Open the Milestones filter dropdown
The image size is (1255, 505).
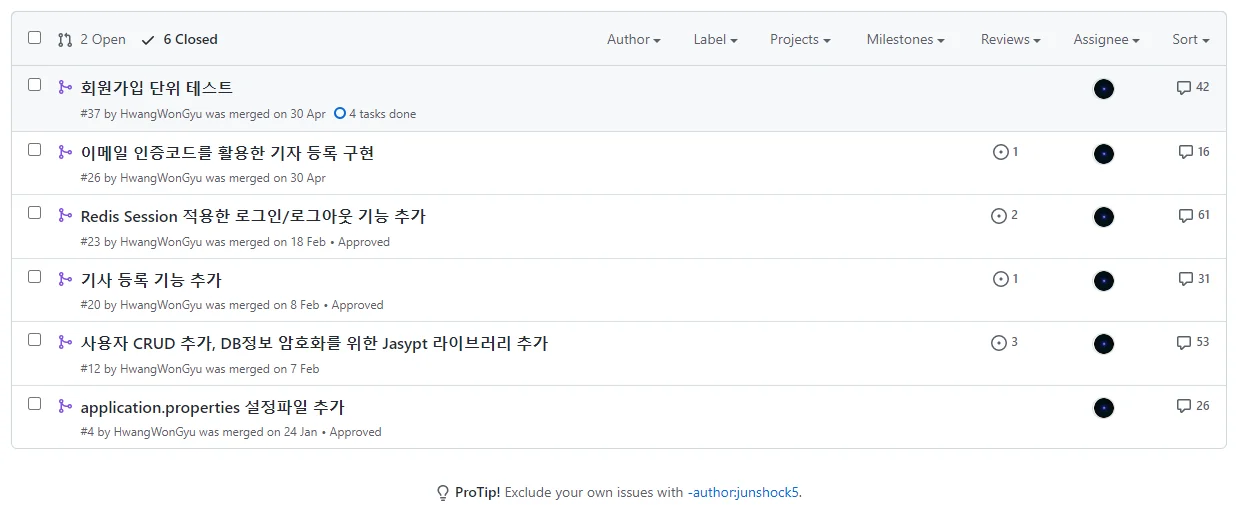point(905,40)
